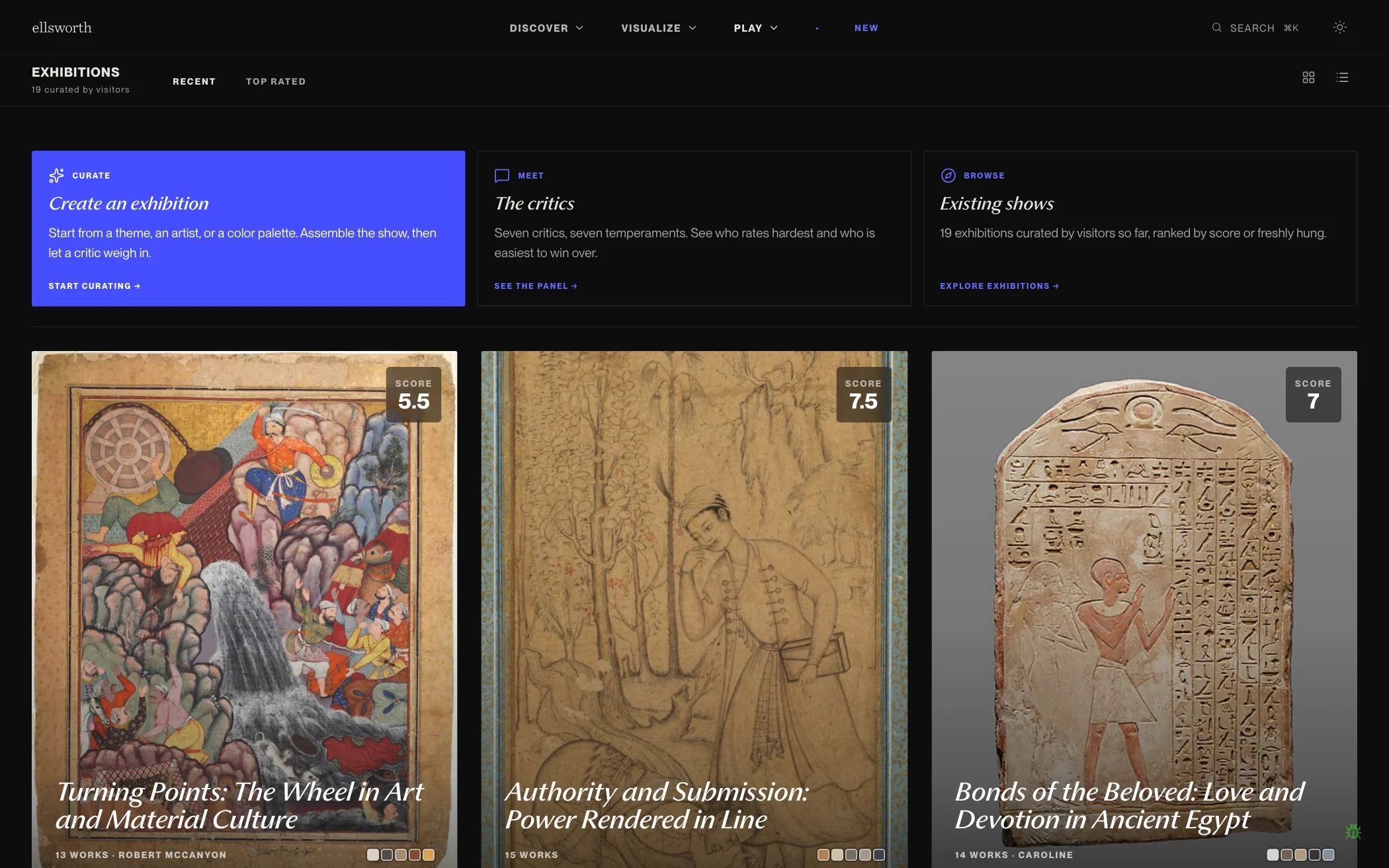
Task: Click last blue swatch on Bonds card
Action: [1328, 855]
